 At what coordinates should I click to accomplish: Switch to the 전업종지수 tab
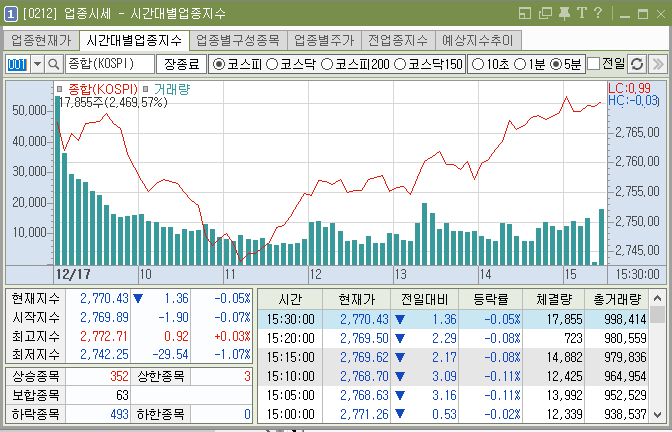tap(398, 41)
